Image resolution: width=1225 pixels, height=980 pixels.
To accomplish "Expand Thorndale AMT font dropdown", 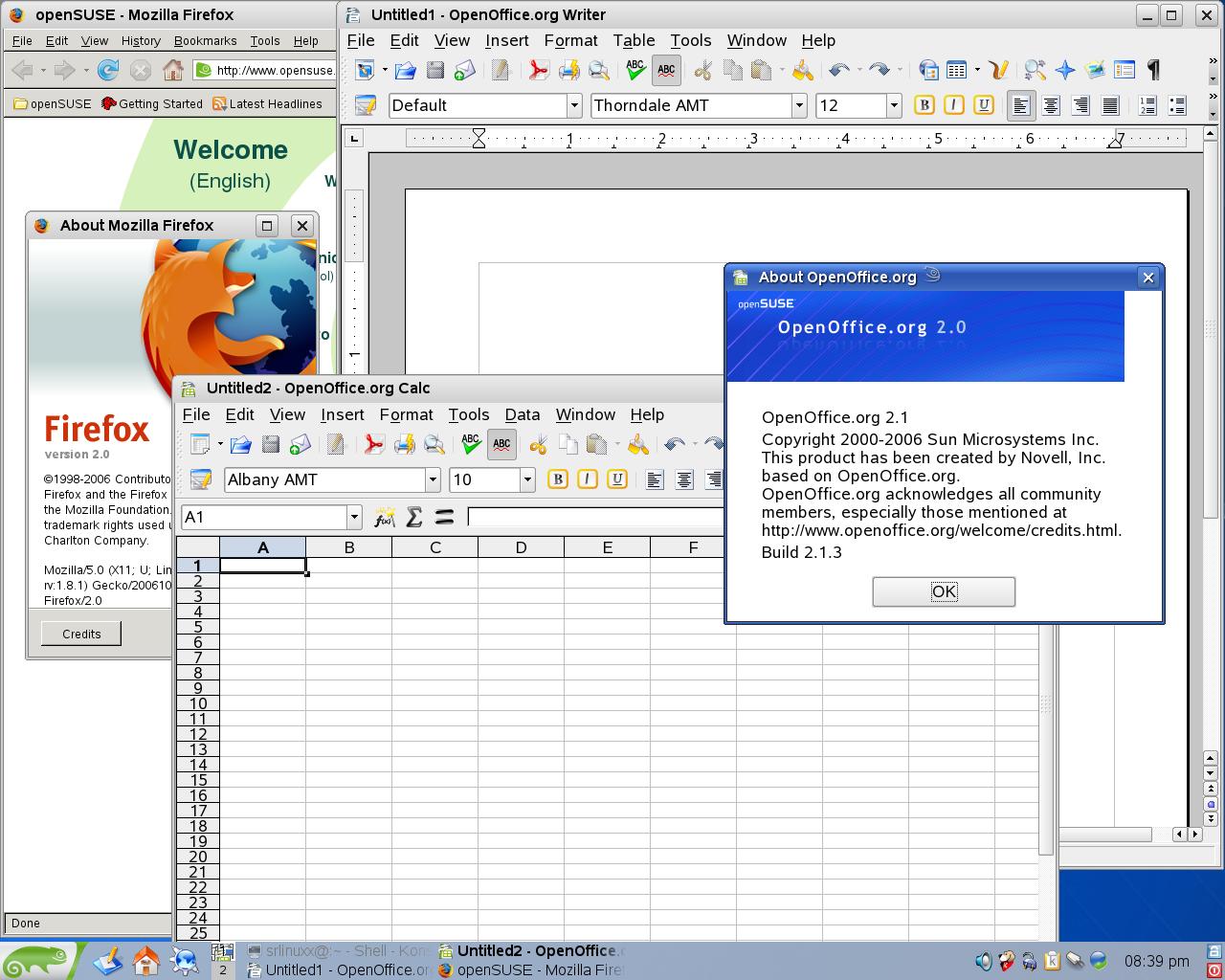I will (799, 105).
